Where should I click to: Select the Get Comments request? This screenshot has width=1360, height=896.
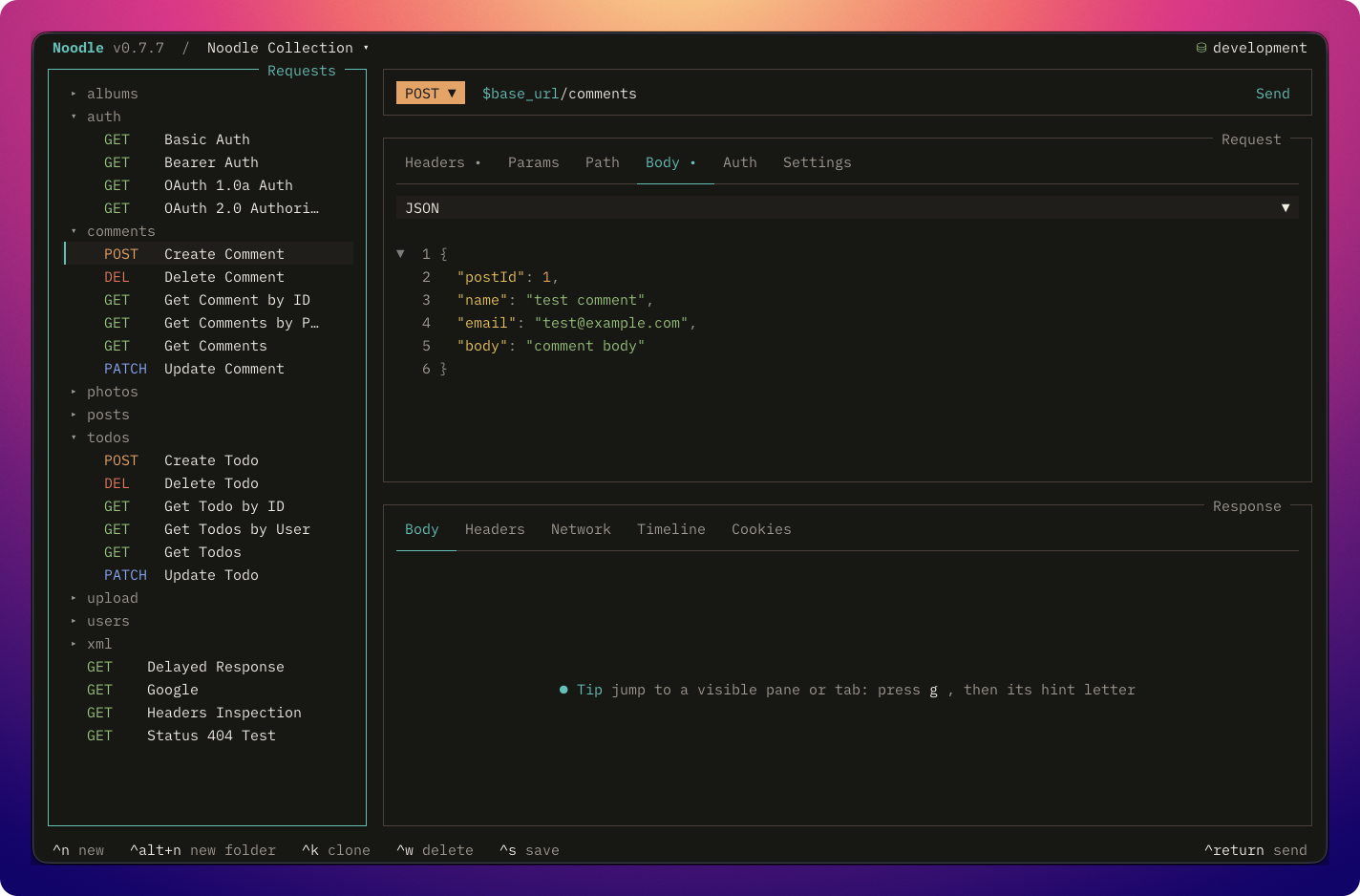(210, 346)
